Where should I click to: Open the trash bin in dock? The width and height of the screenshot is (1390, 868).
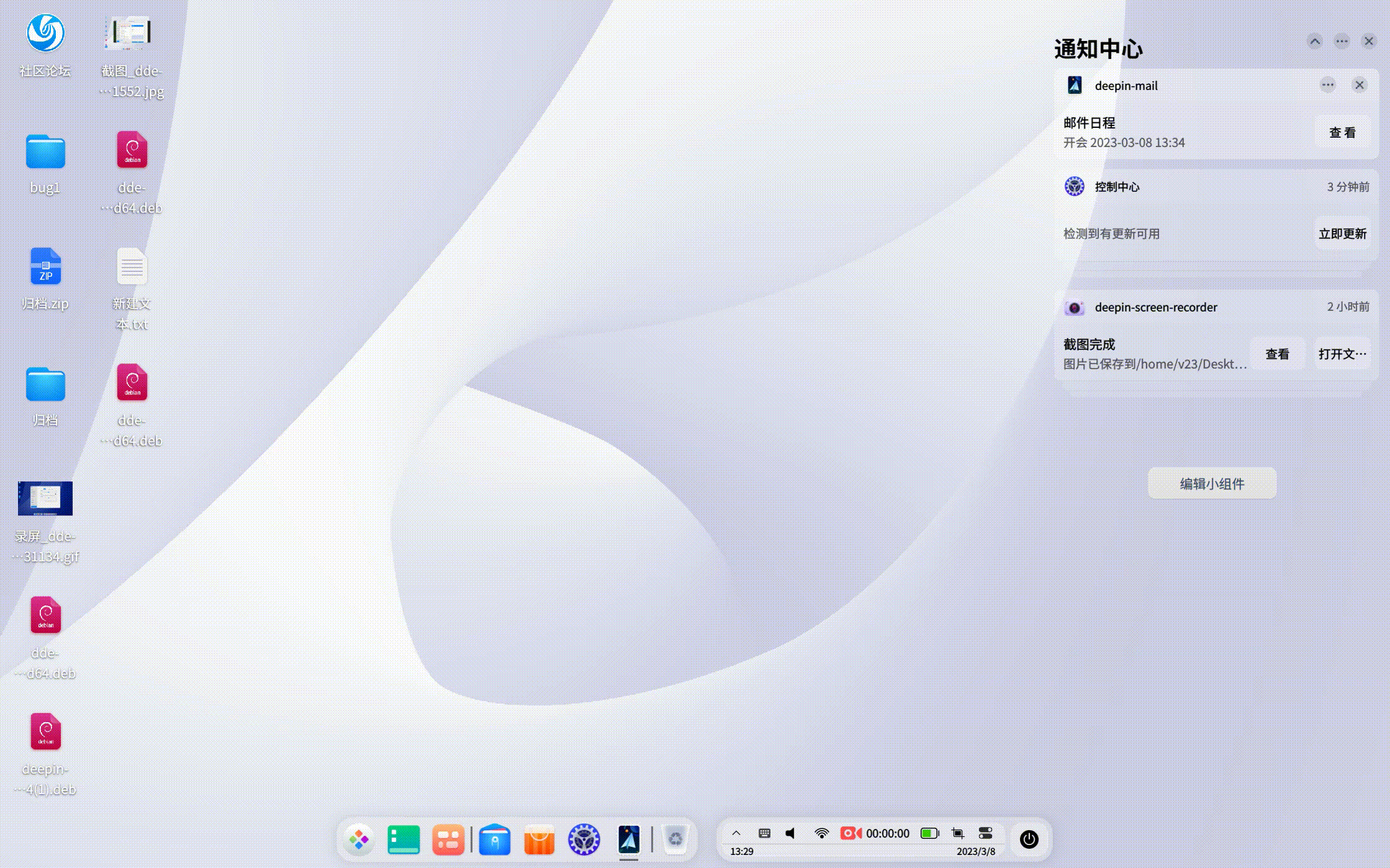(675, 839)
